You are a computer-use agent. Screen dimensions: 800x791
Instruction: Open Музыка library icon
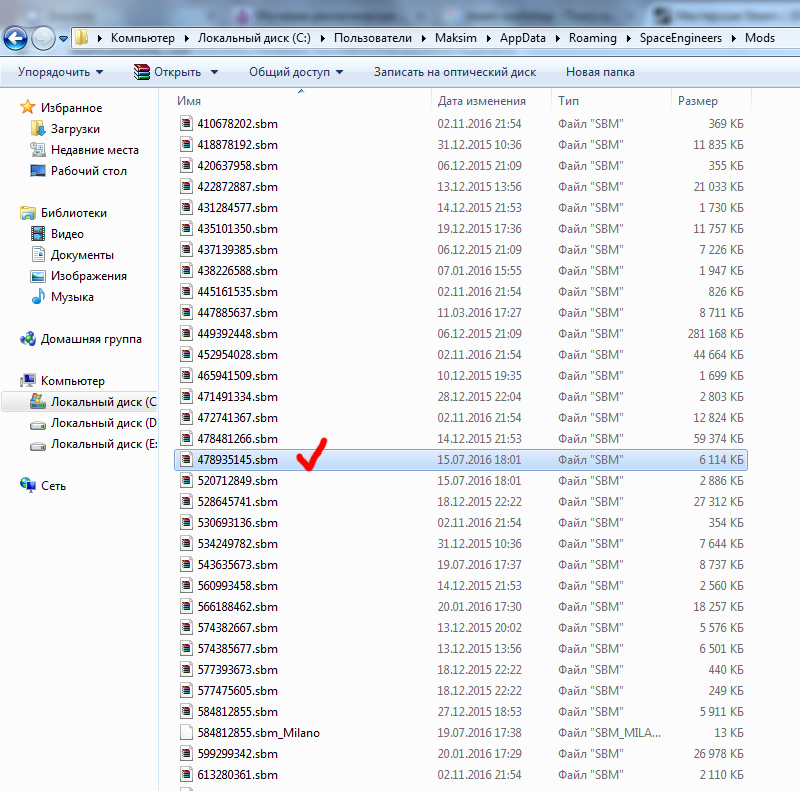(x=38, y=296)
